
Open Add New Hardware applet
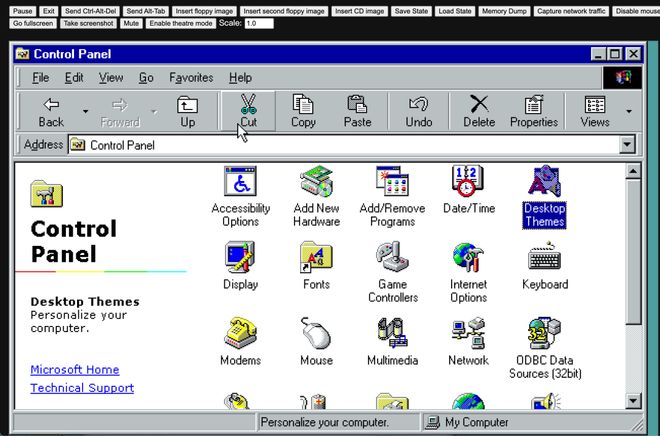pyautogui.click(x=316, y=184)
